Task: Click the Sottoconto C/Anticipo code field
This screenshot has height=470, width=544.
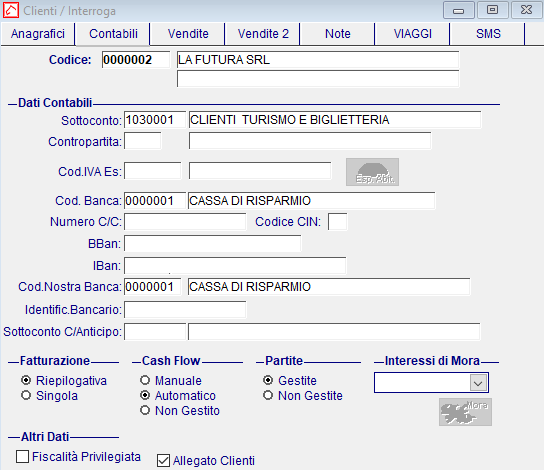Action: pos(155,332)
